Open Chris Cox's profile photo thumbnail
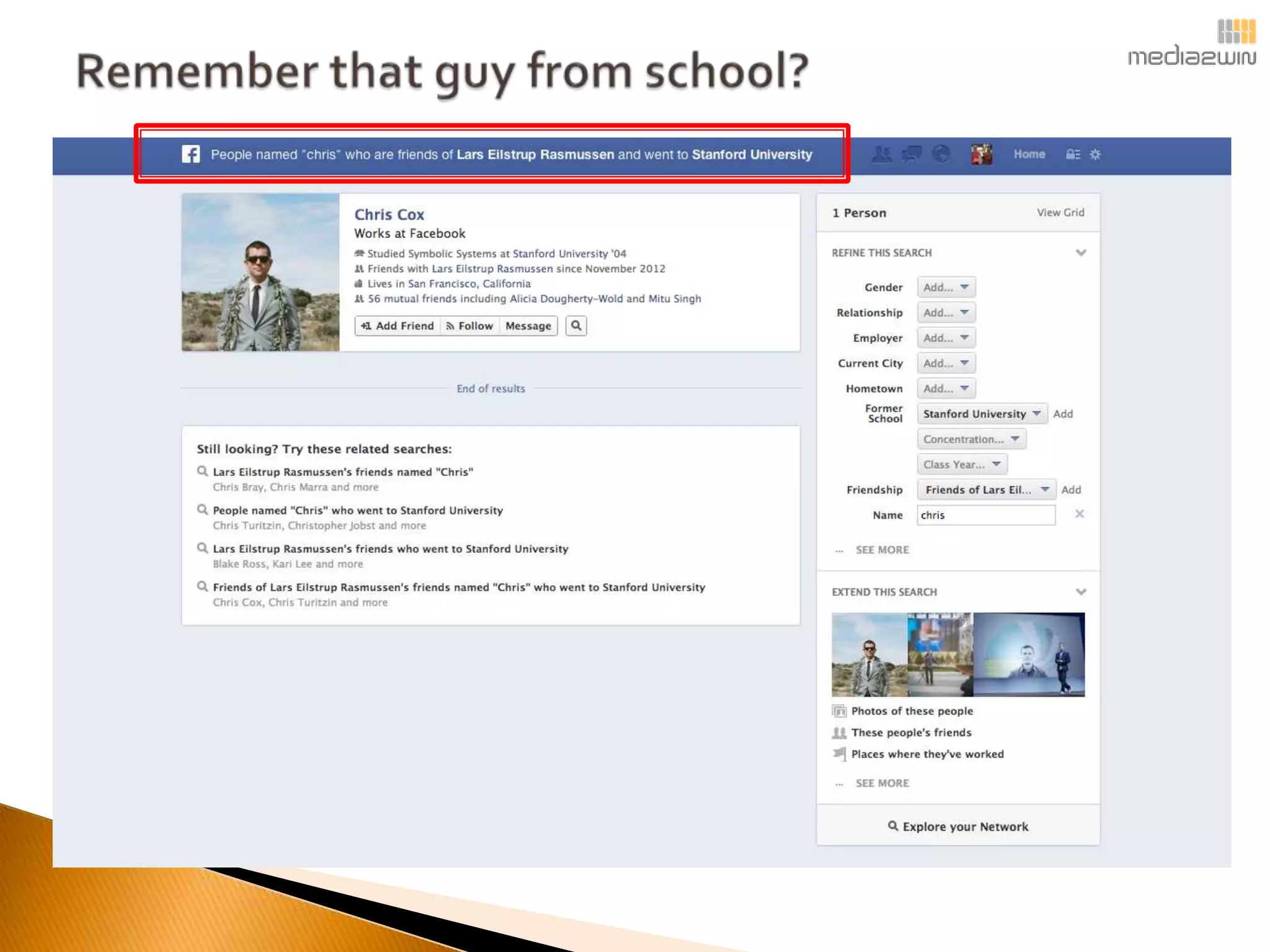 260,272
